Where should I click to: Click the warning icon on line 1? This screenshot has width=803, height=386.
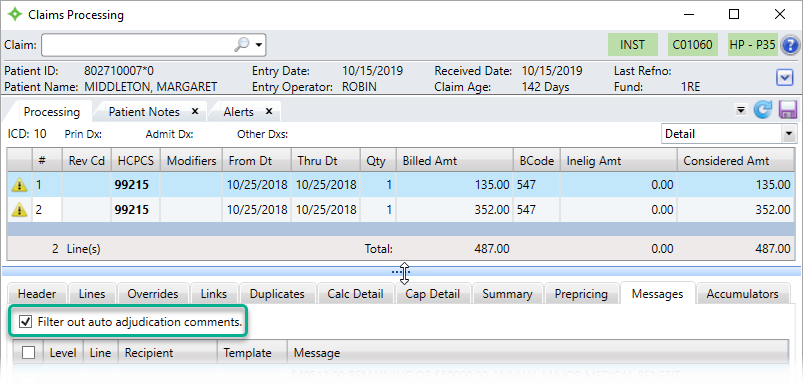click(19, 185)
